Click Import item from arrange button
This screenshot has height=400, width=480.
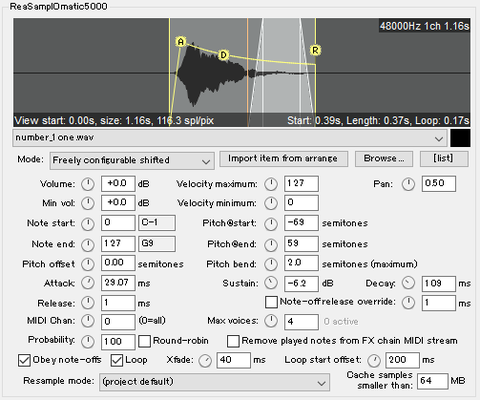[284, 159]
